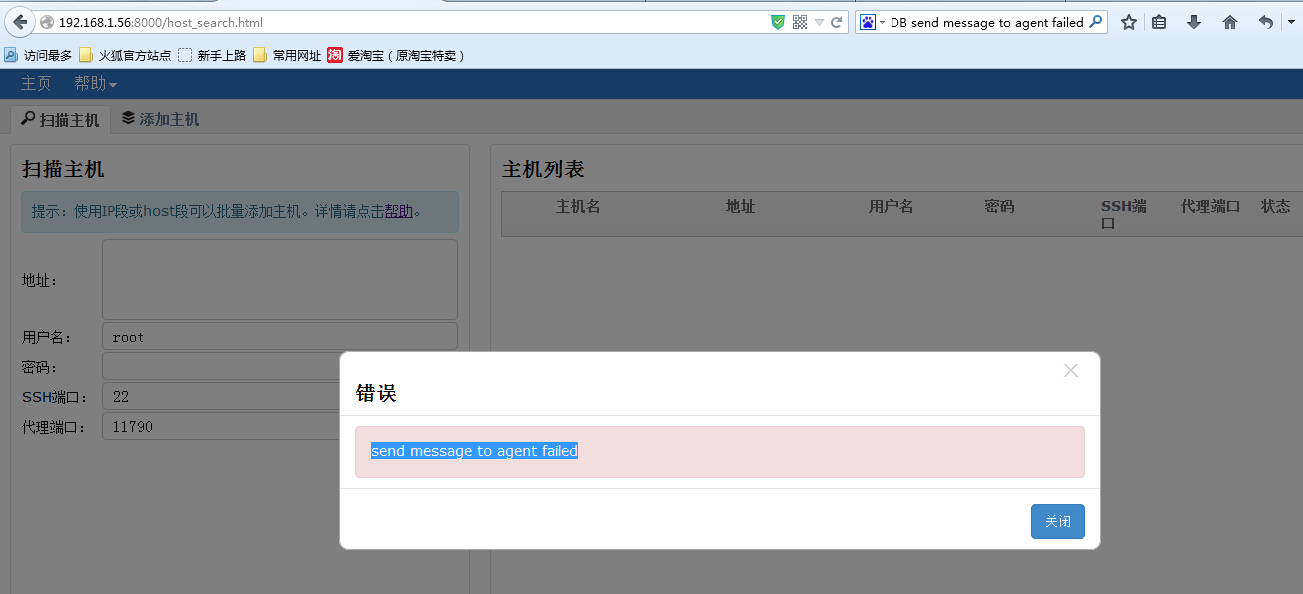The height and width of the screenshot is (594, 1303).
Task: Click the 关闭 button in error dialog
Action: (x=1057, y=521)
